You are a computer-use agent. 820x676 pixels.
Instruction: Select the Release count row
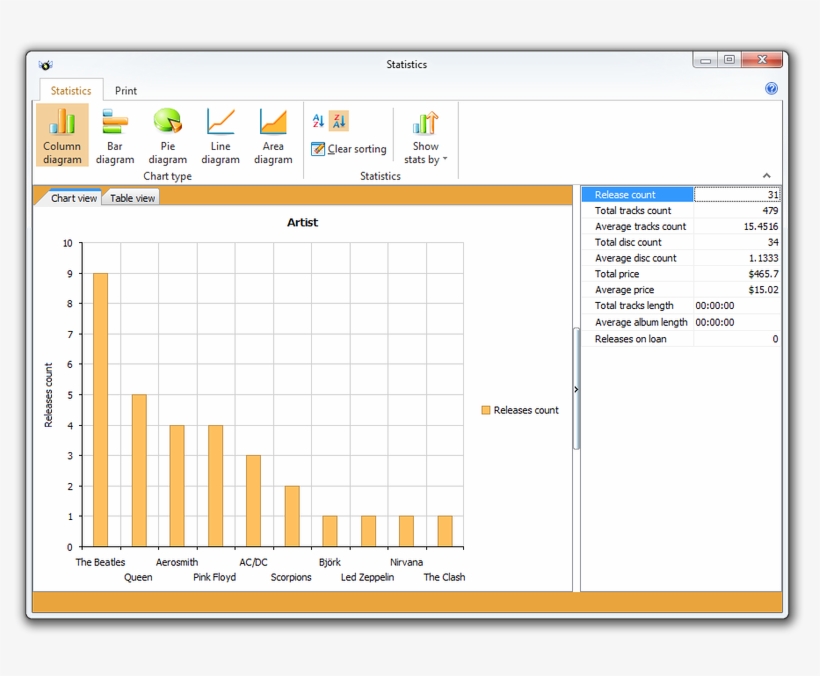681,194
